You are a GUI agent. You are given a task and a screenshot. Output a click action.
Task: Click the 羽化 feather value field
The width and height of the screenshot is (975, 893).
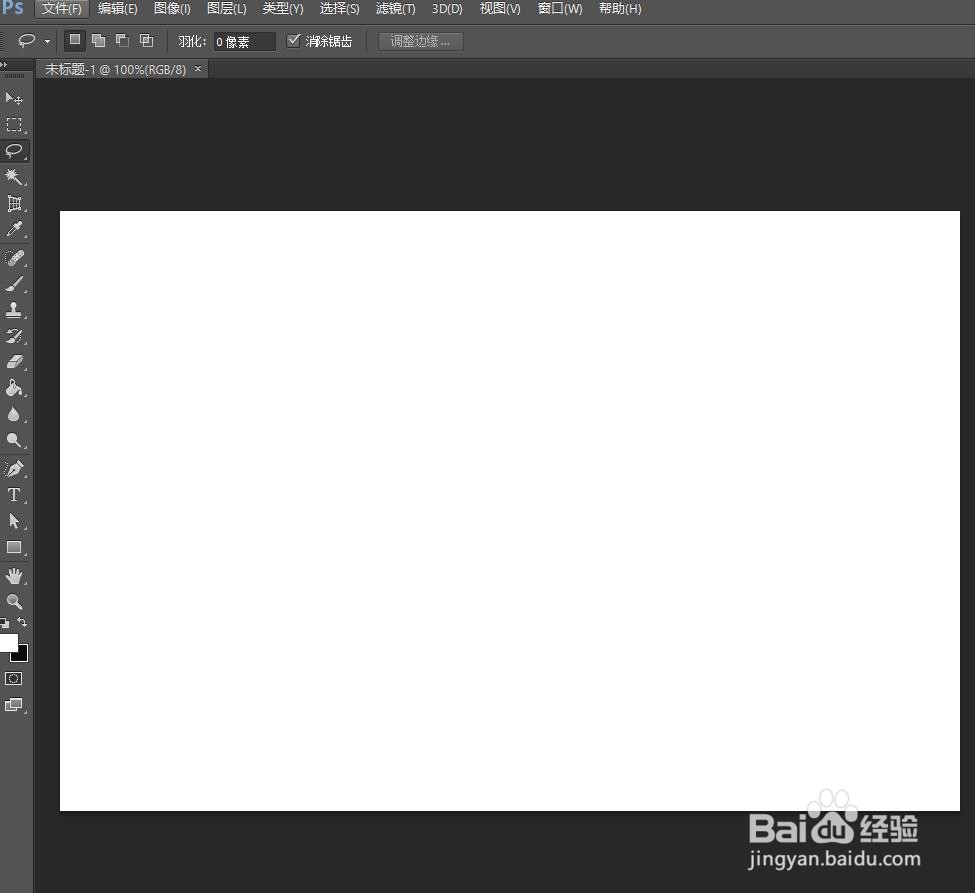click(244, 42)
